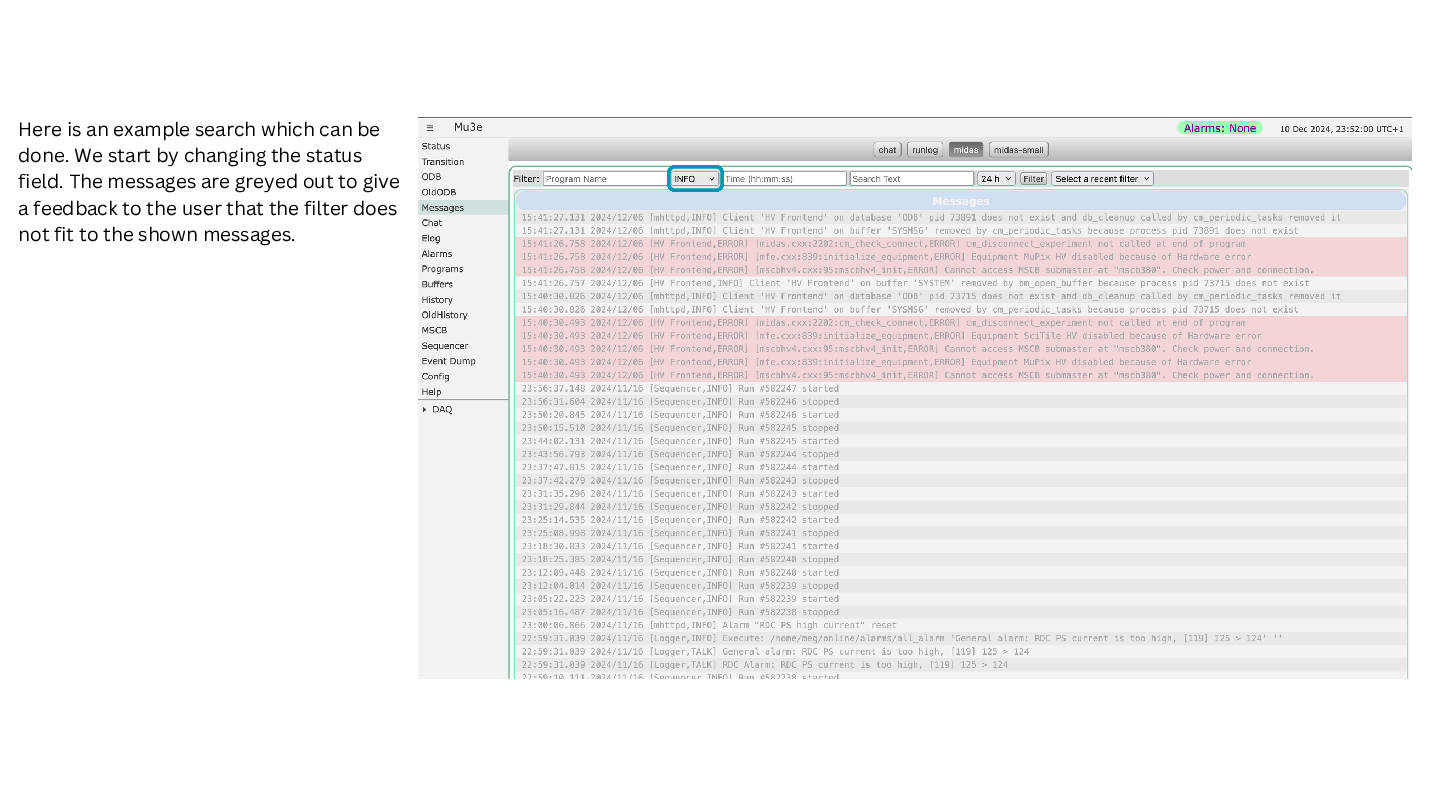Click the Program Name filter field
Viewport: 1440px width, 810px height.
[604, 179]
